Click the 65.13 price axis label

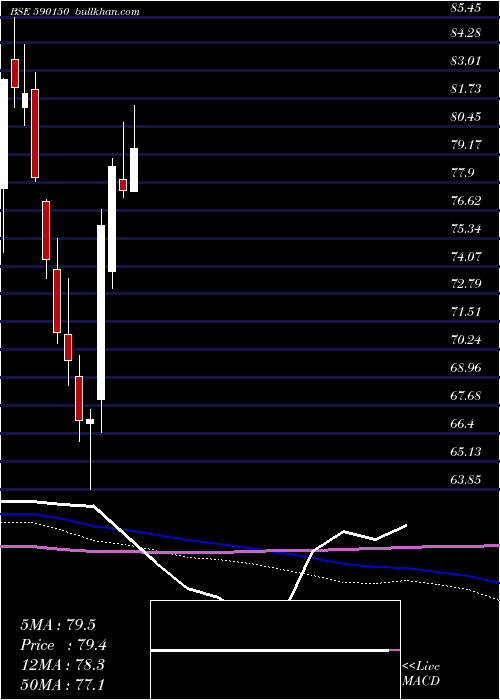click(x=466, y=452)
